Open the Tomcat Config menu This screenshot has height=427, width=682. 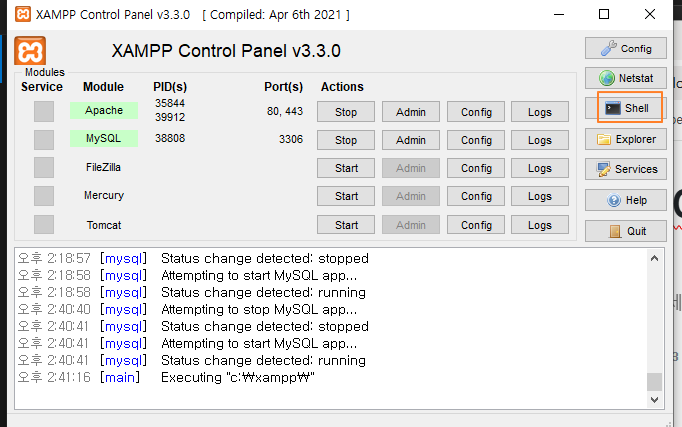coord(476,225)
